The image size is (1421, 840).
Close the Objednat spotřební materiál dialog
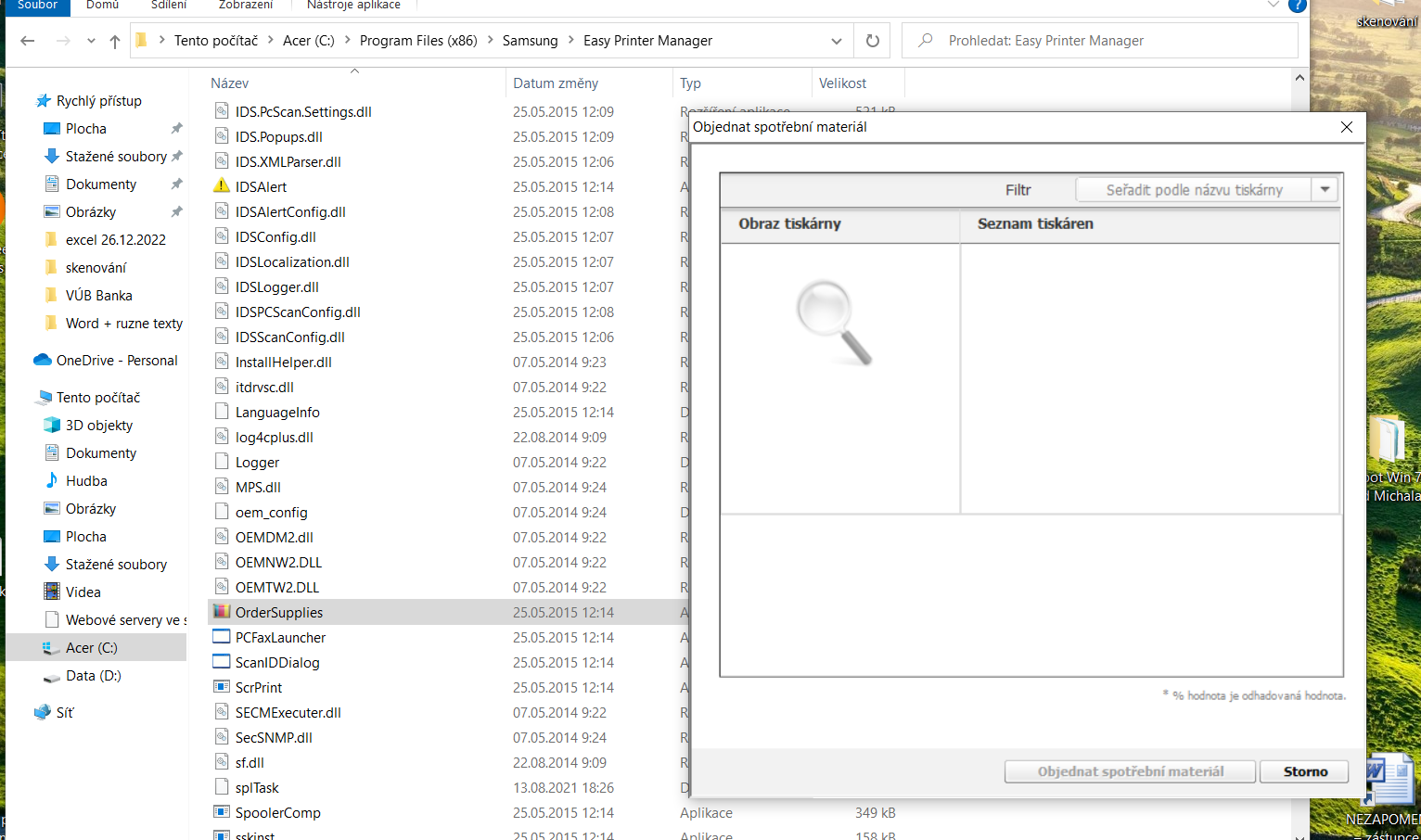(x=1347, y=127)
